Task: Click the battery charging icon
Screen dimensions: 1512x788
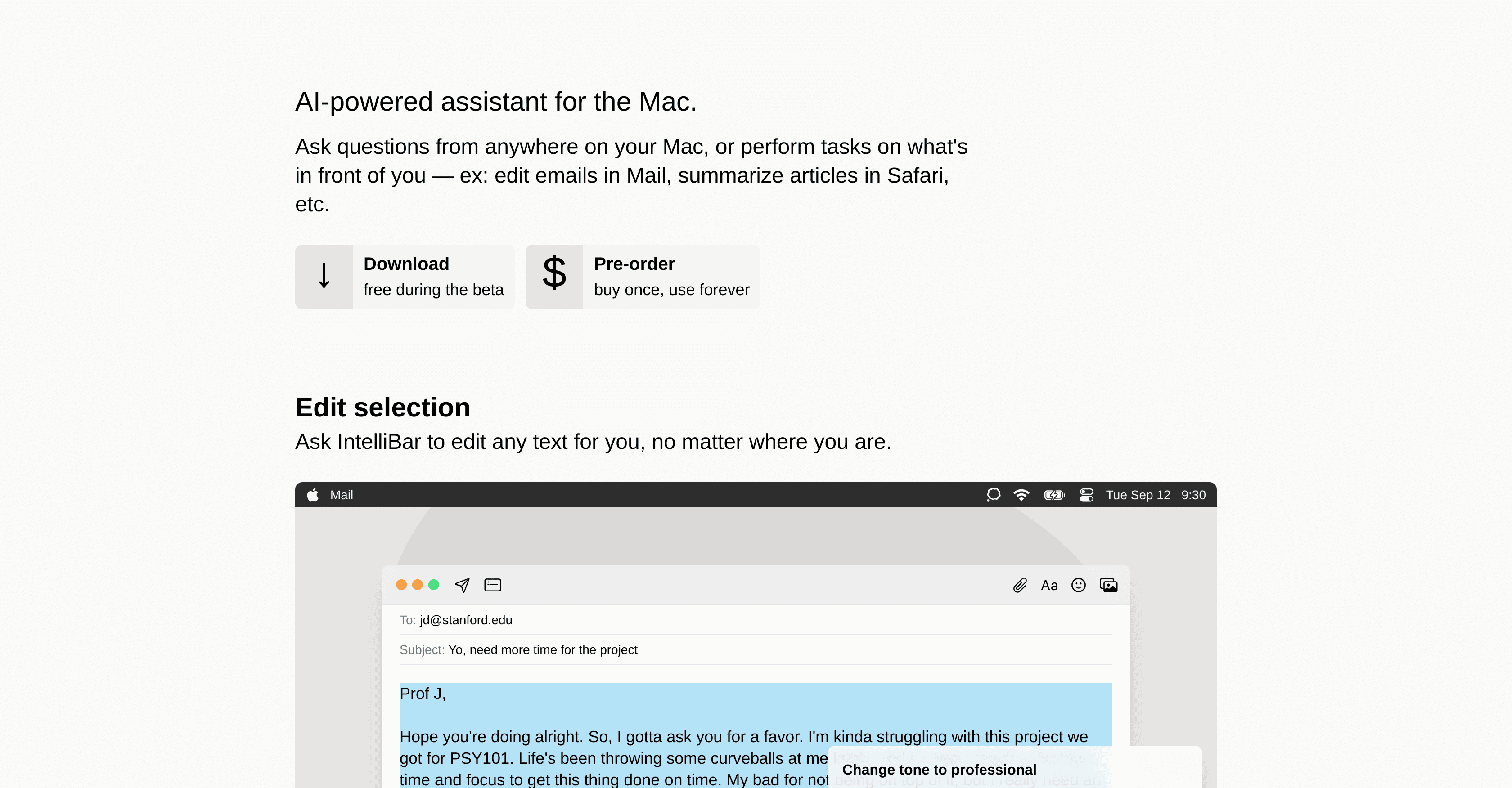Action: pyautogui.click(x=1054, y=495)
